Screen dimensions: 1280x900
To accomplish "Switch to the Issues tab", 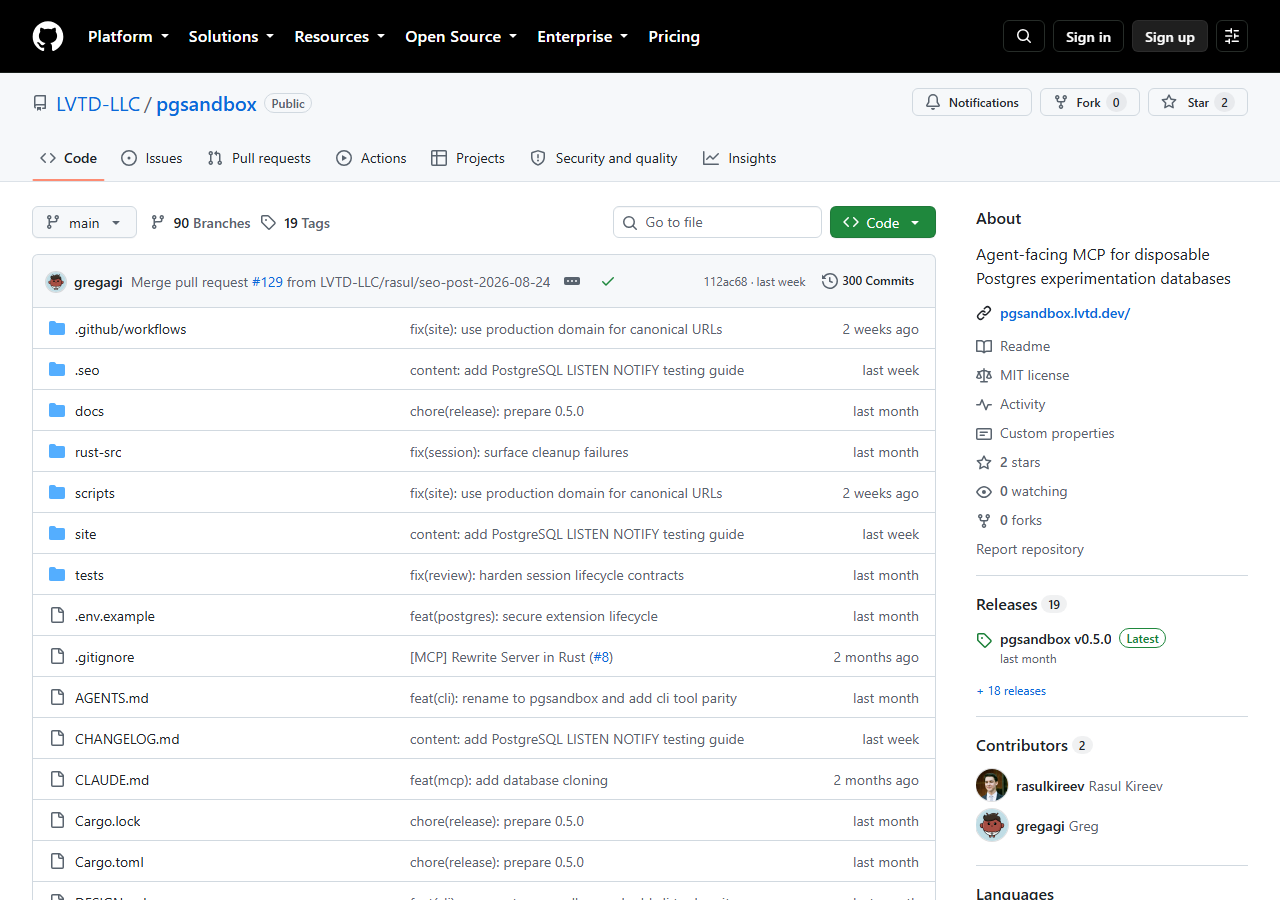I will [x=152, y=158].
